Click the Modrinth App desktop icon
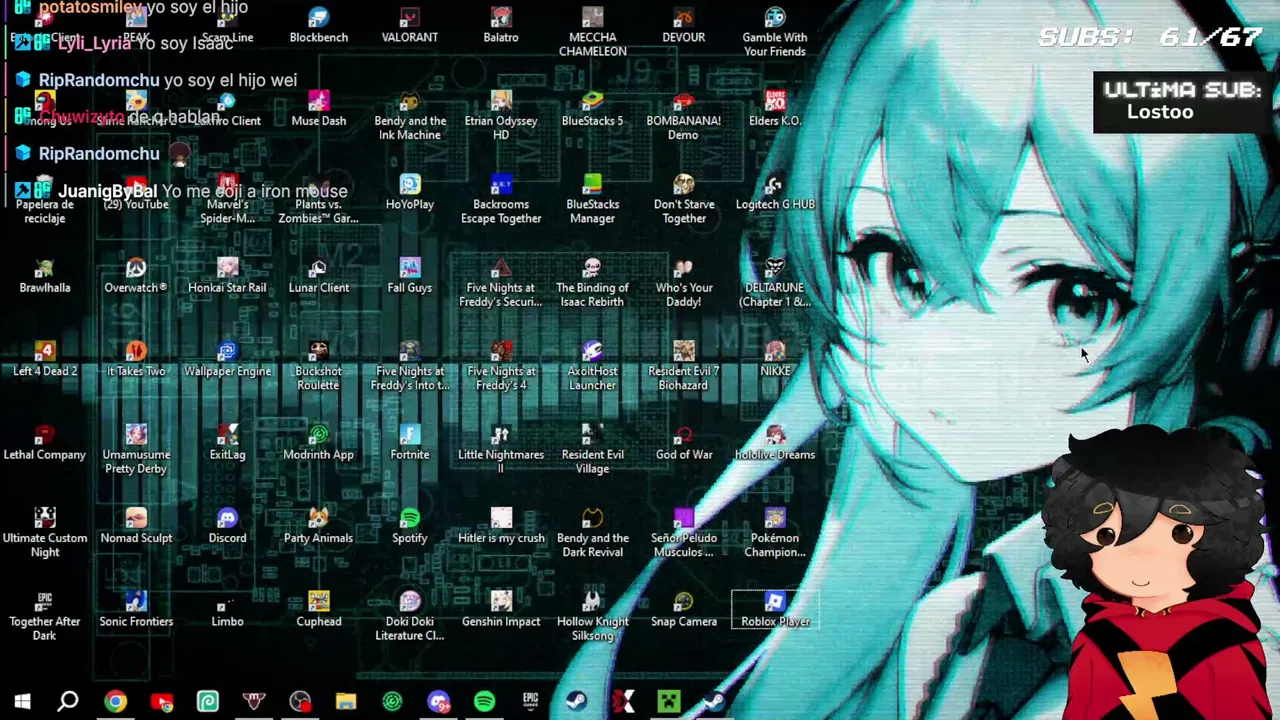Image resolution: width=1280 pixels, height=720 pixels. click(x=319, y=444)
